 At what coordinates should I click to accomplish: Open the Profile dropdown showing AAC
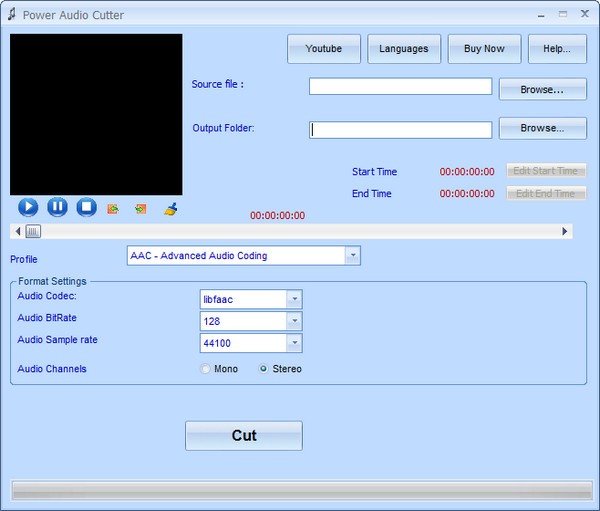(352, 256)
